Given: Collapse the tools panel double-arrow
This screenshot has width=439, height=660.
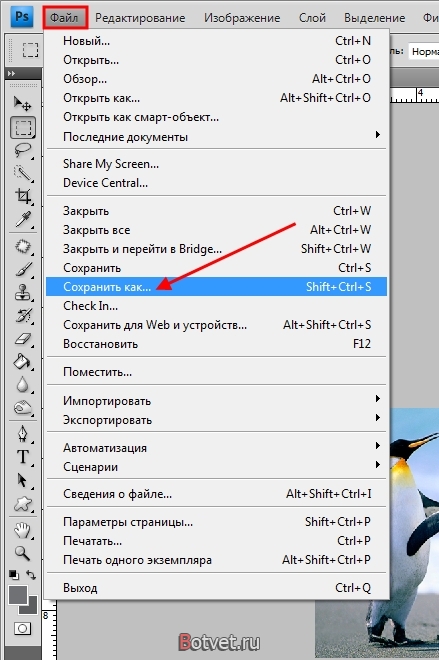Looking at the screenshot, I should point(11,73).
